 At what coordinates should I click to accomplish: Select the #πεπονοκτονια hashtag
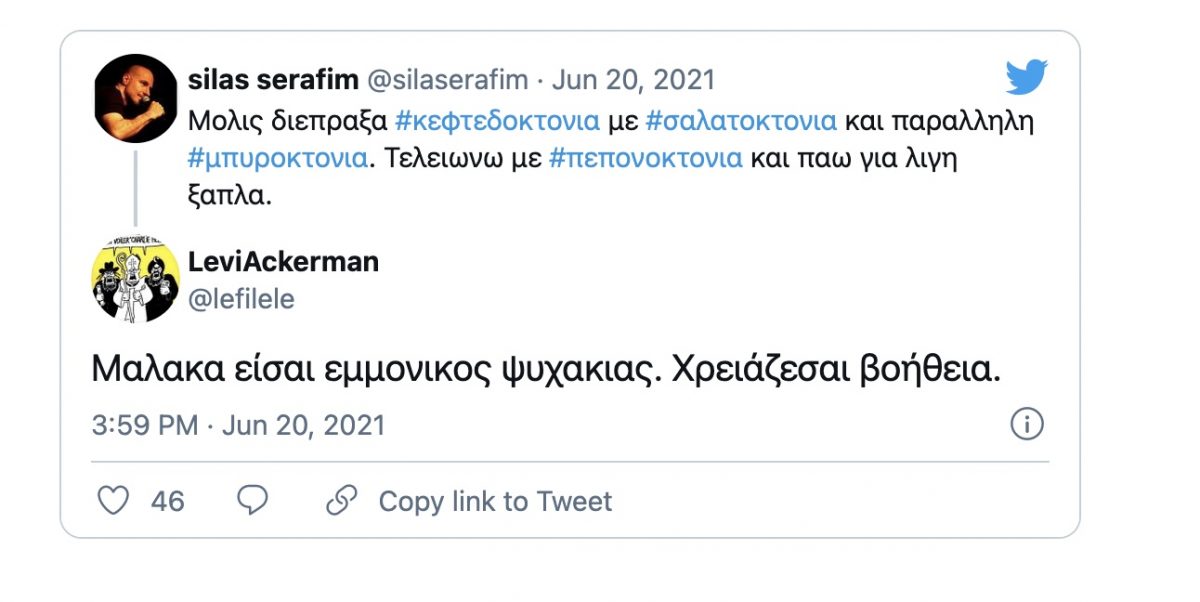click(x=646, y=158)
